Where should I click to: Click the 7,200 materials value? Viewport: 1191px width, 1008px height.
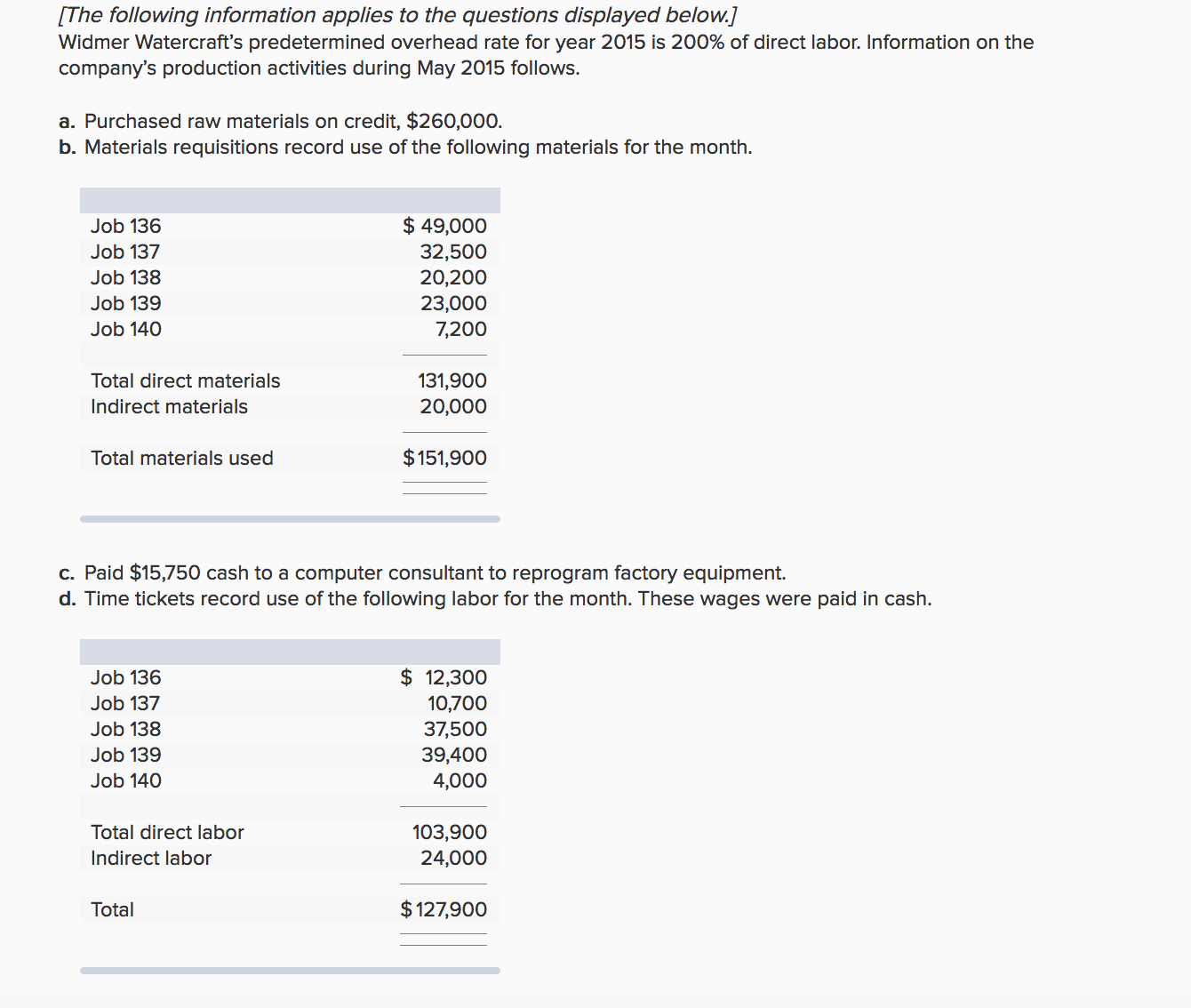pos(460,329)
